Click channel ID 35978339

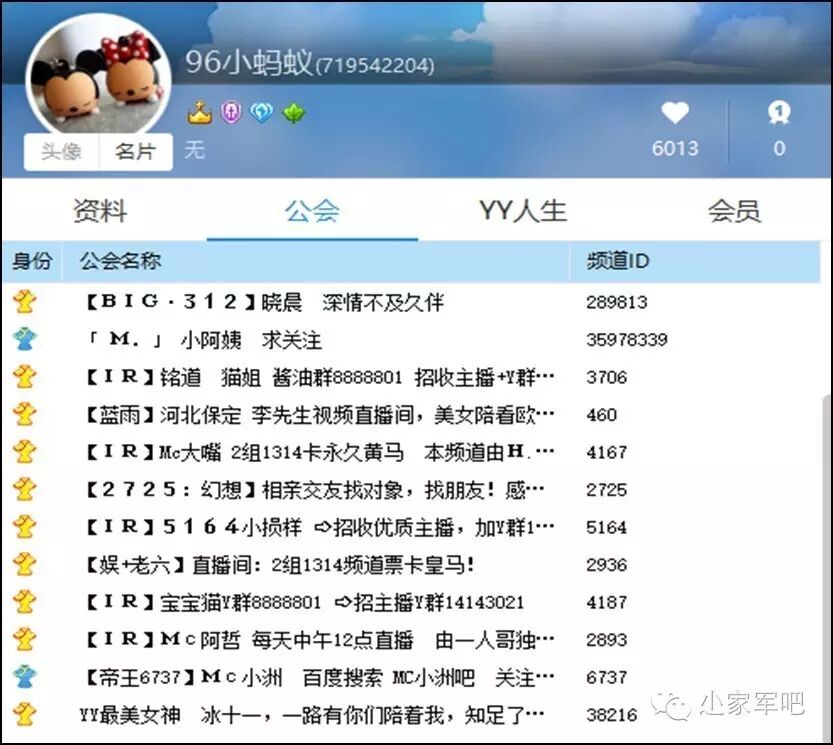point(627,340)
